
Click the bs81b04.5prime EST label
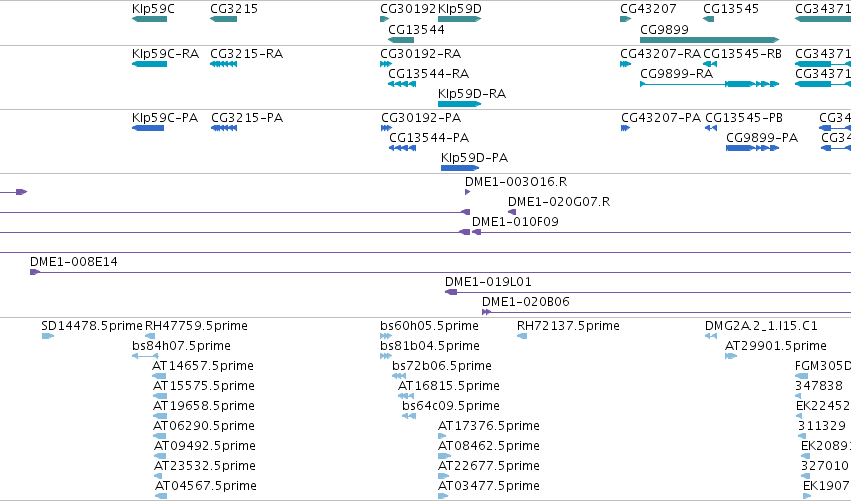click(x=430, y=346)
